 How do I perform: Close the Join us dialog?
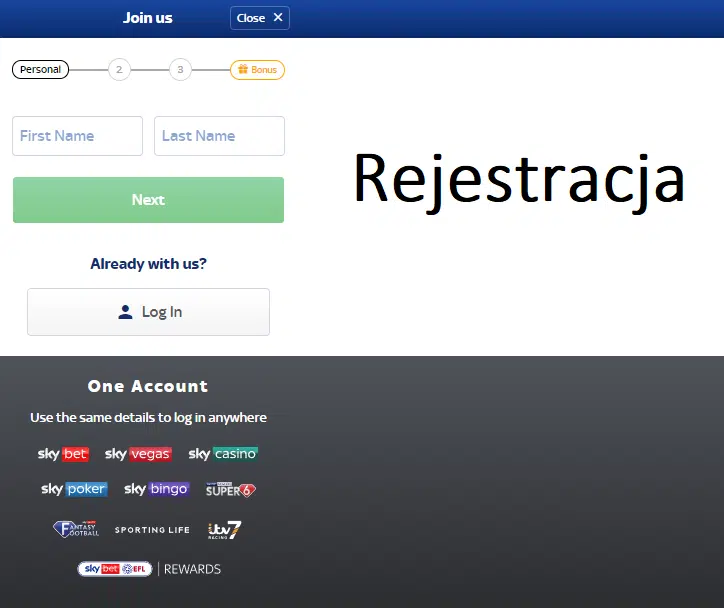click(260, 17)
